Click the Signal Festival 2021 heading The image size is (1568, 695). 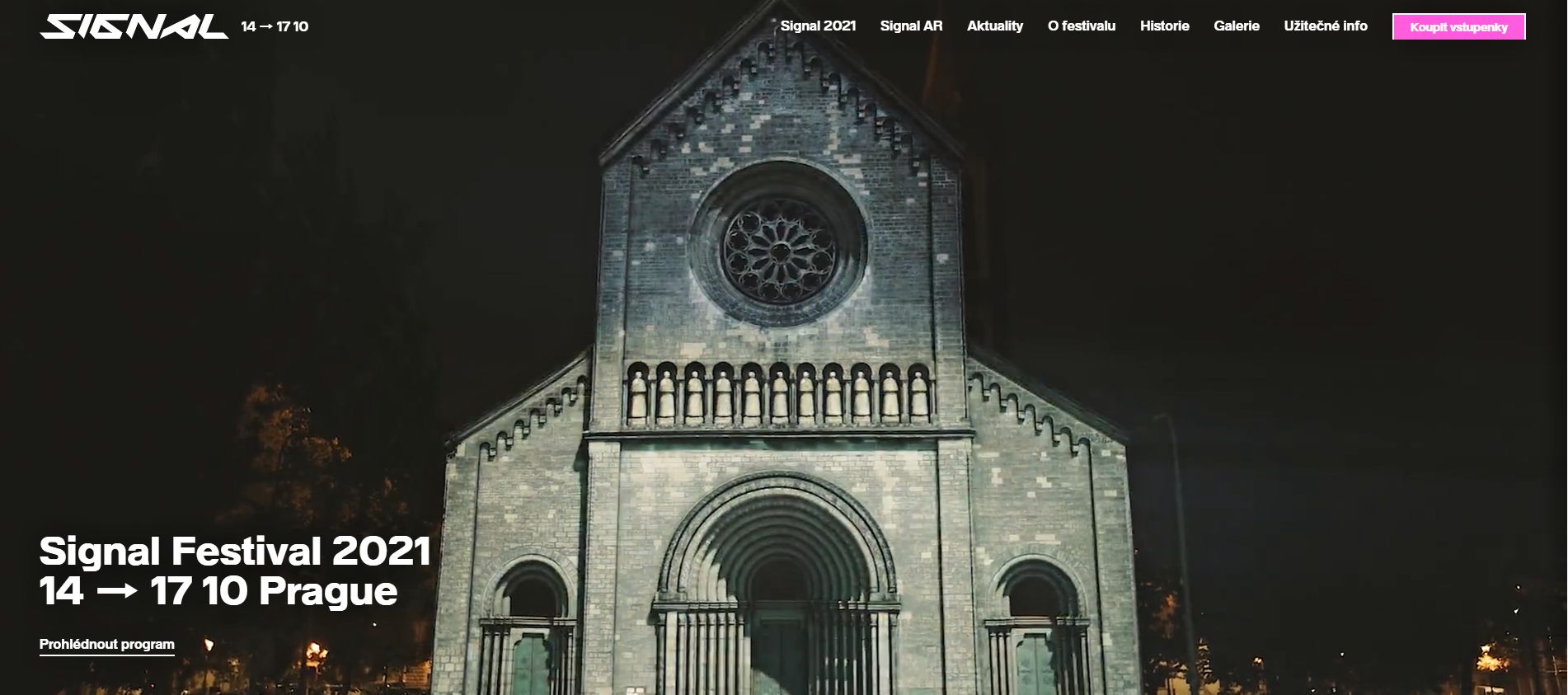(x=235, y=552)
